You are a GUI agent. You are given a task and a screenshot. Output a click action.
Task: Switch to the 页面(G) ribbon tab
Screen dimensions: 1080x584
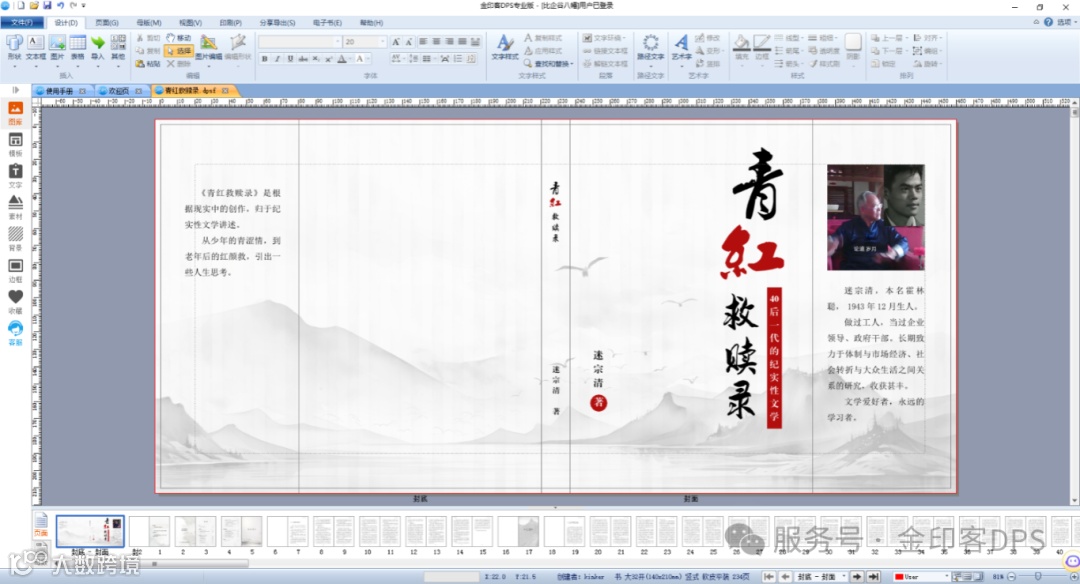(107, 23)
